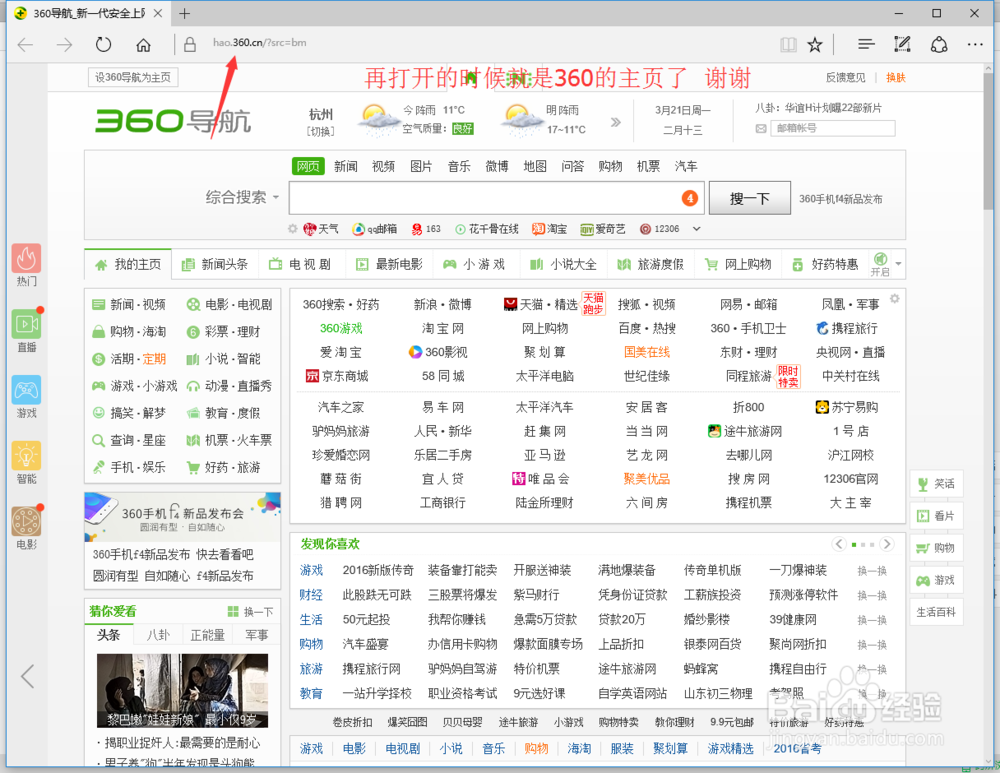This screenshot has height=773, width=1000.
Task: Click the 邮箱帐号 input field
Action: [x=832, y=128]
